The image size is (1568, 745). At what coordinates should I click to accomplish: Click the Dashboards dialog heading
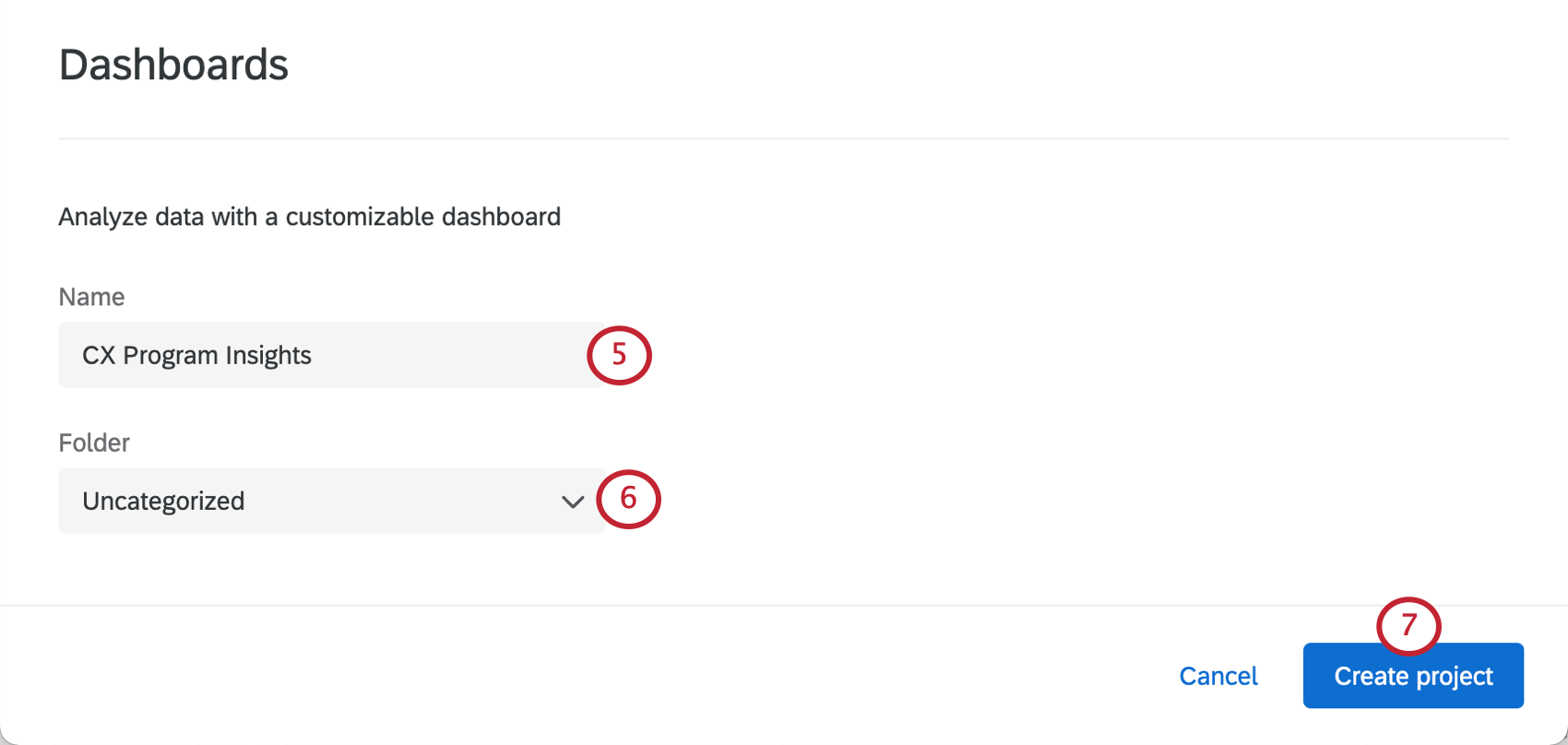[173, 65]
